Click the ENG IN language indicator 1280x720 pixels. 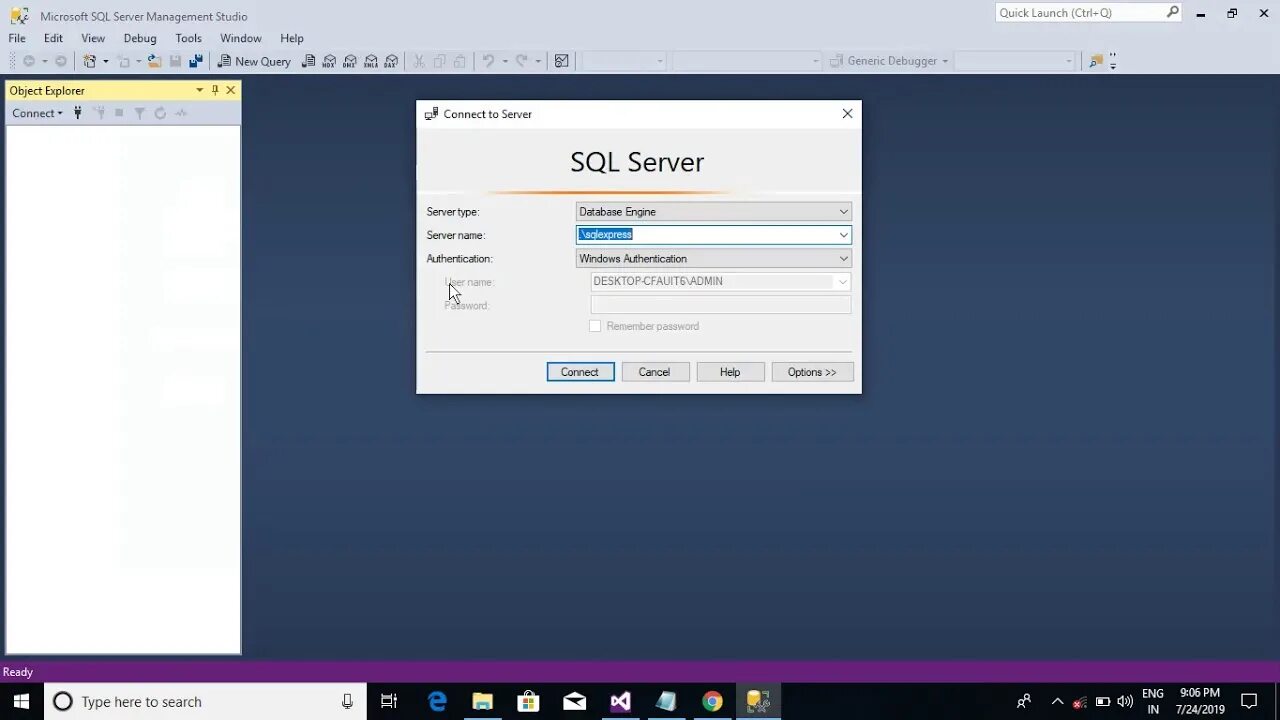click(1153, 701)
